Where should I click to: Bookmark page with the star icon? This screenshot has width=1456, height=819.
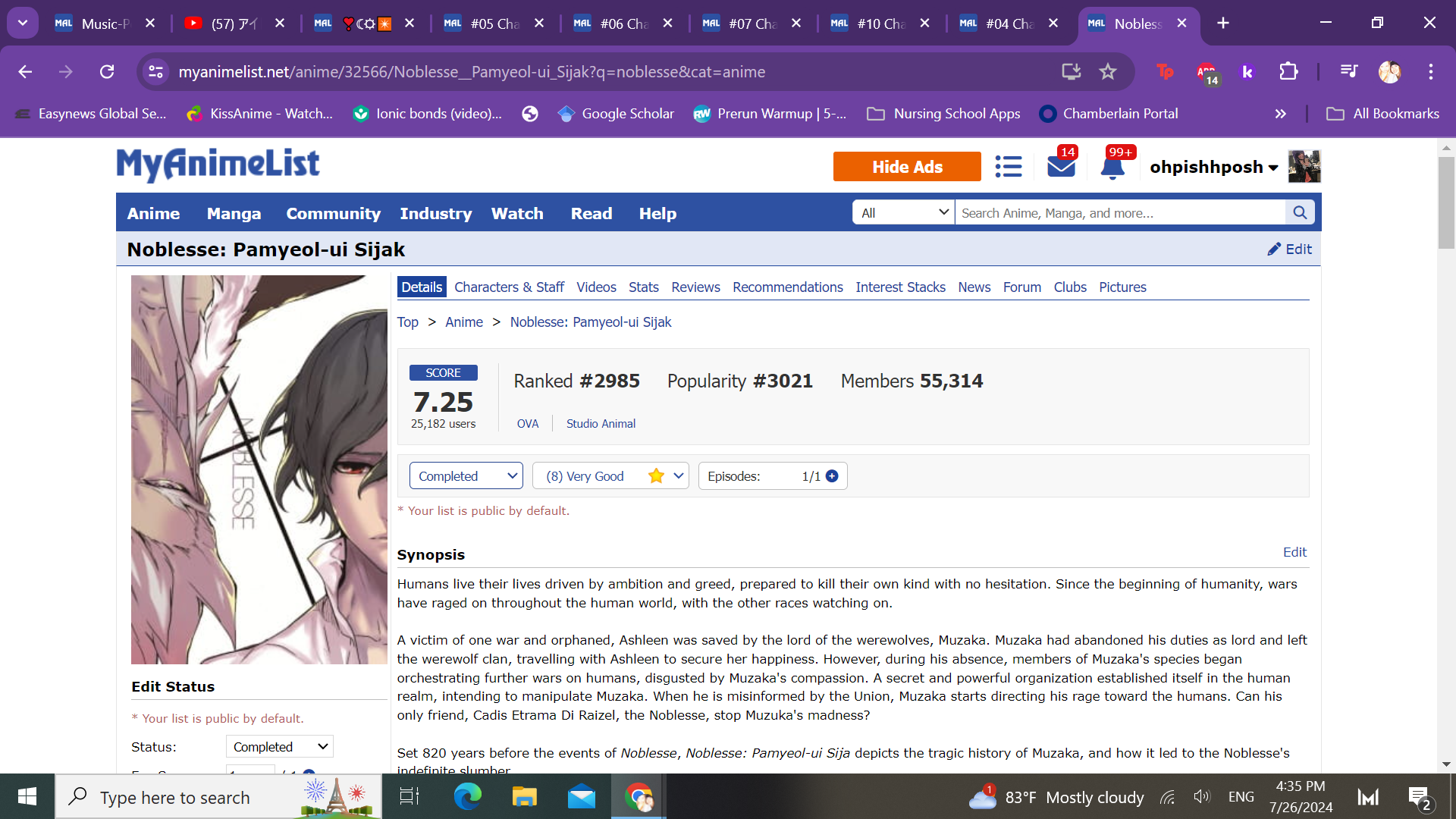click(1108, 72)
